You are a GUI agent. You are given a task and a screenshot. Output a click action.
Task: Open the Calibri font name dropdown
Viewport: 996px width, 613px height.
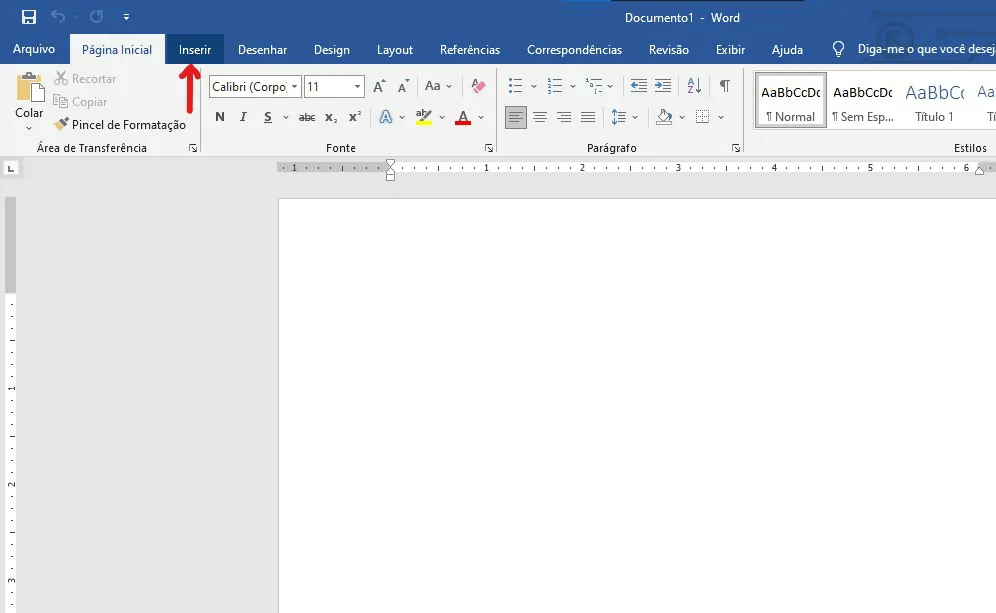294,86
